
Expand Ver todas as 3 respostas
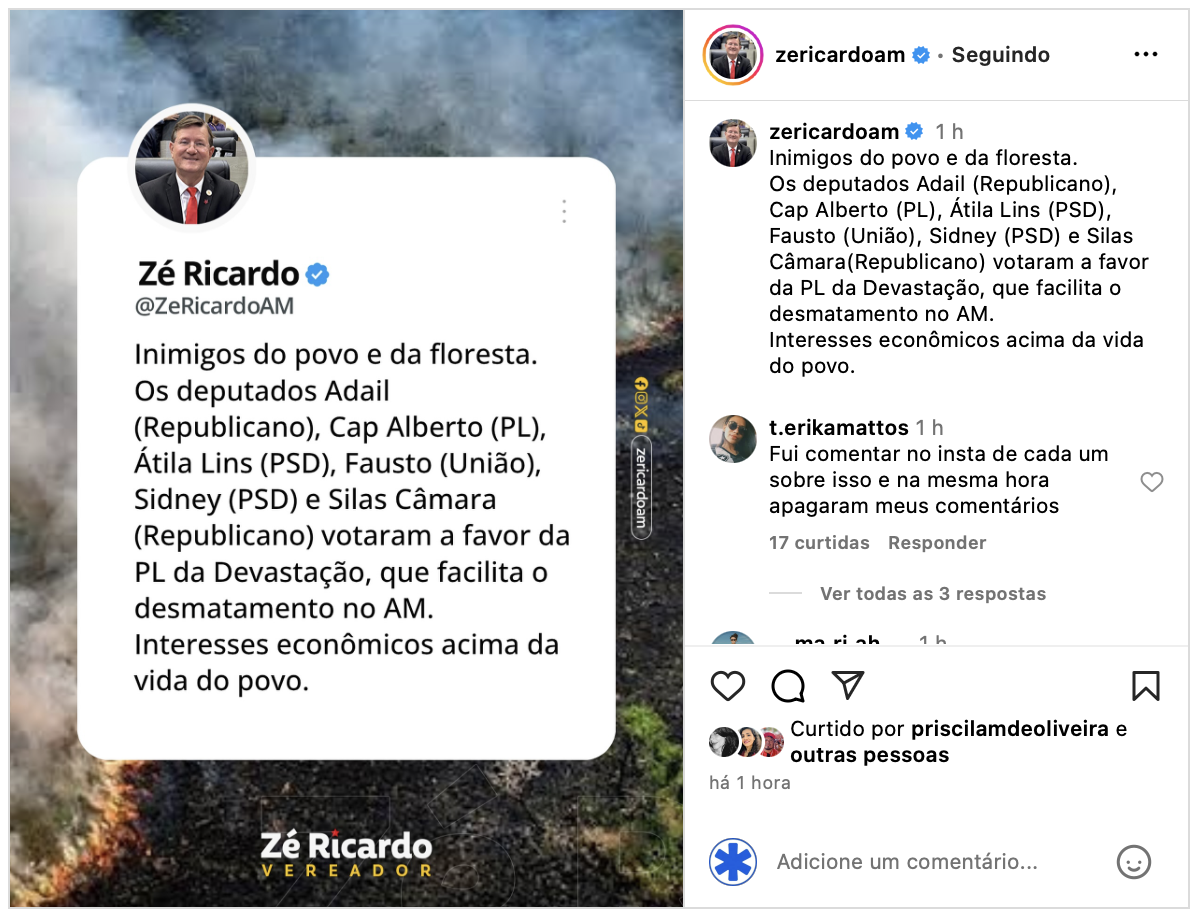933,593
